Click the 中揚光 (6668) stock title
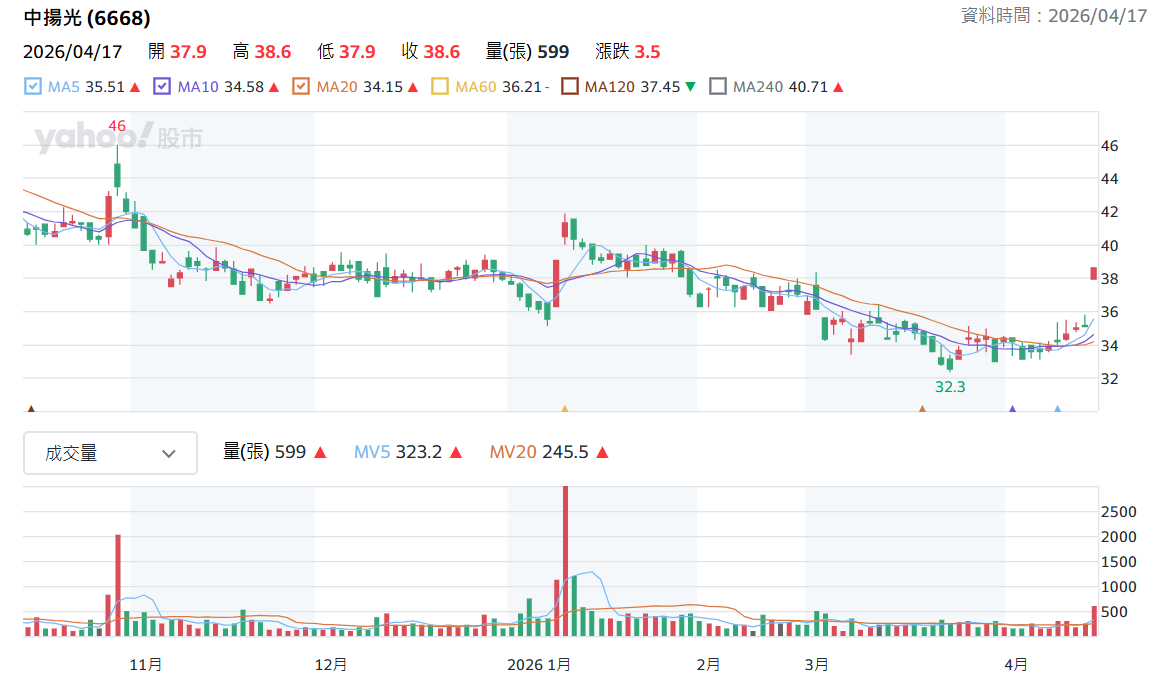This screenshot has height=686, width=1170. point(87,17)
